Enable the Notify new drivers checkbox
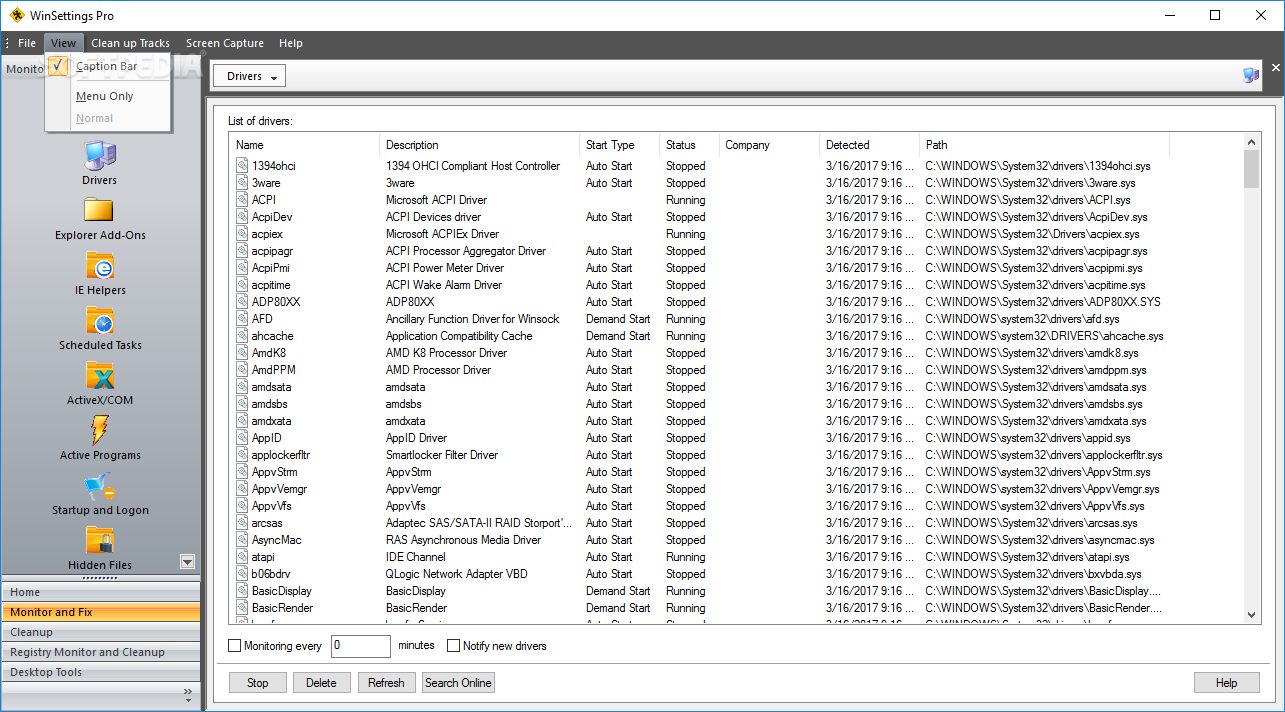The height and width of the screenshot is (712, 1285). pos(453,646)
